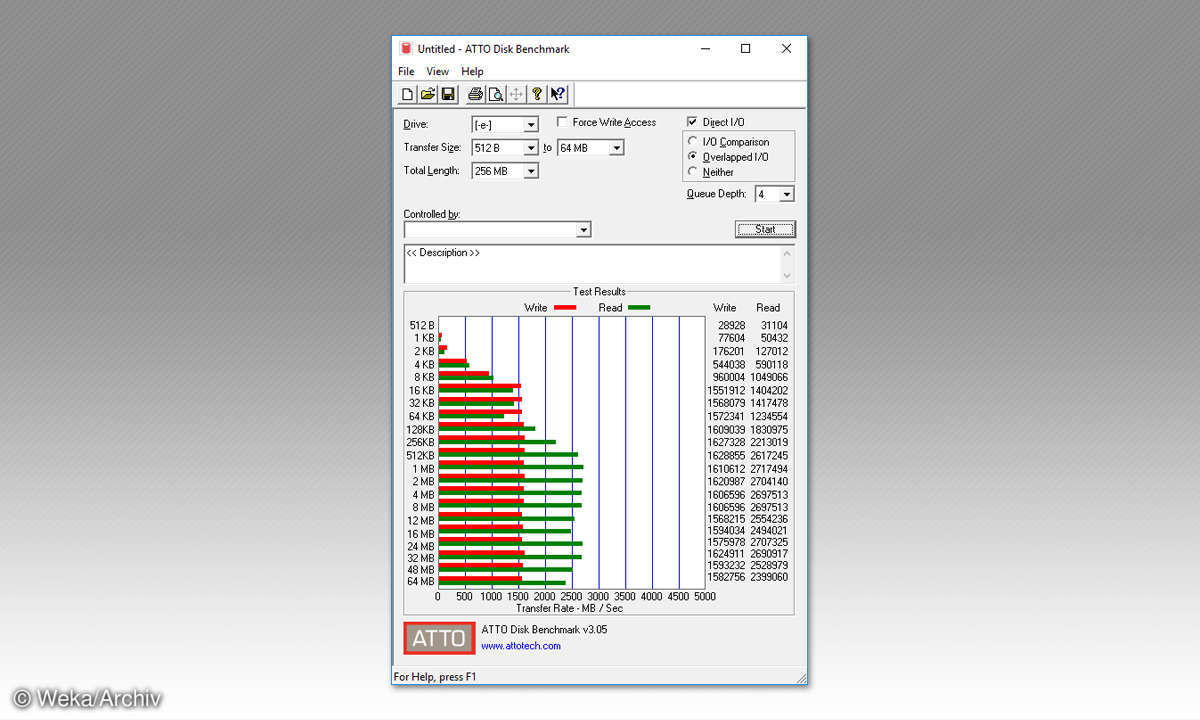Open a saved benchmark file icon
1200x720 pixels.
coord(427,94)
